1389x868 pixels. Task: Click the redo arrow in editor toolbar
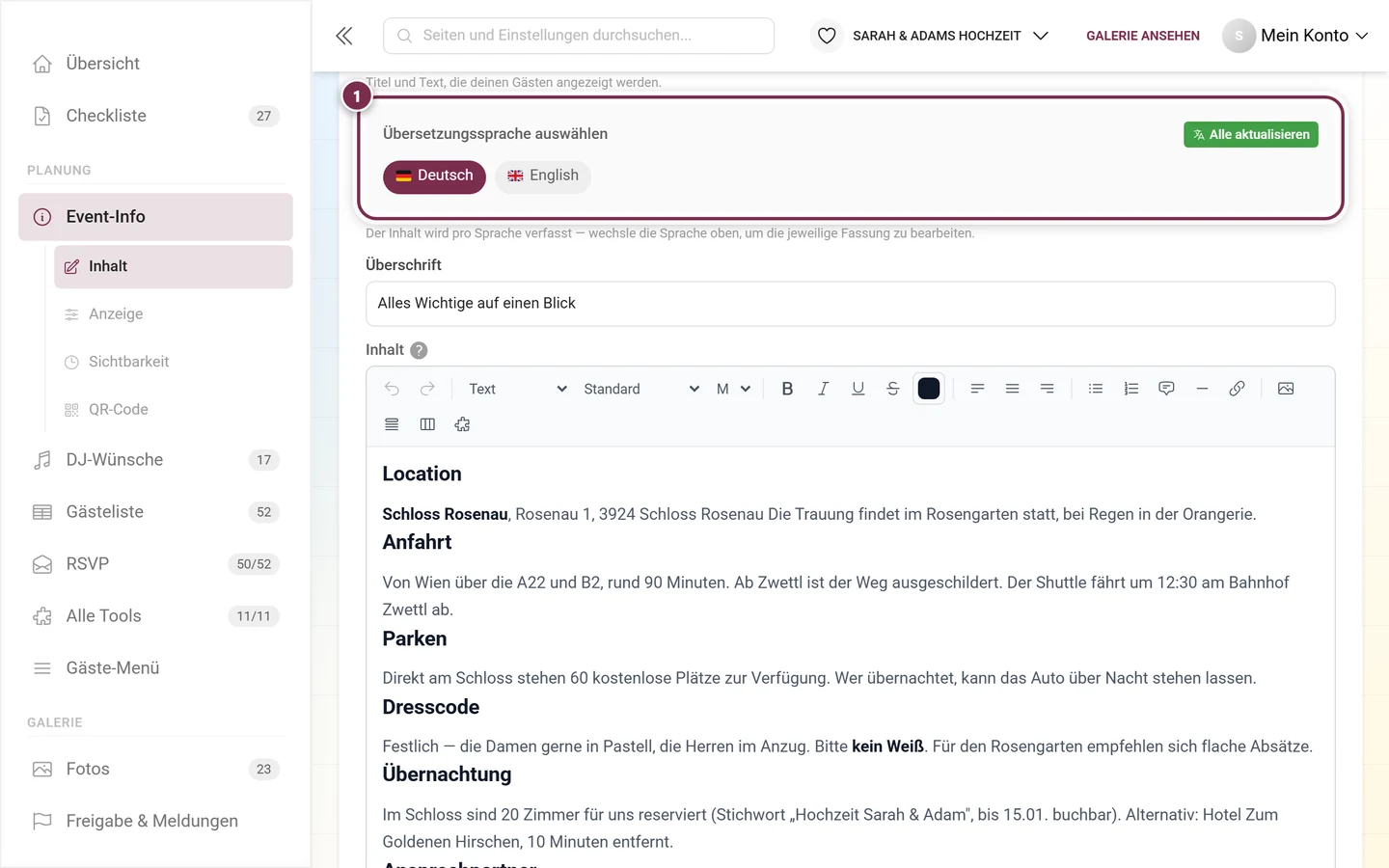coord(427,389)
